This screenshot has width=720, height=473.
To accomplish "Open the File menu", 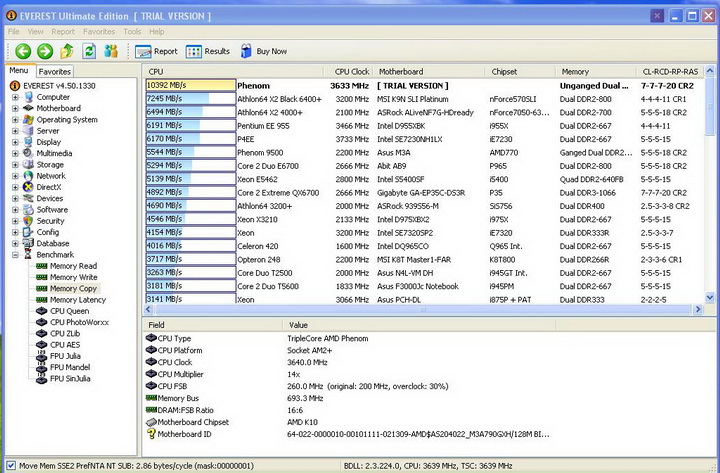I will tap(14, 32).
